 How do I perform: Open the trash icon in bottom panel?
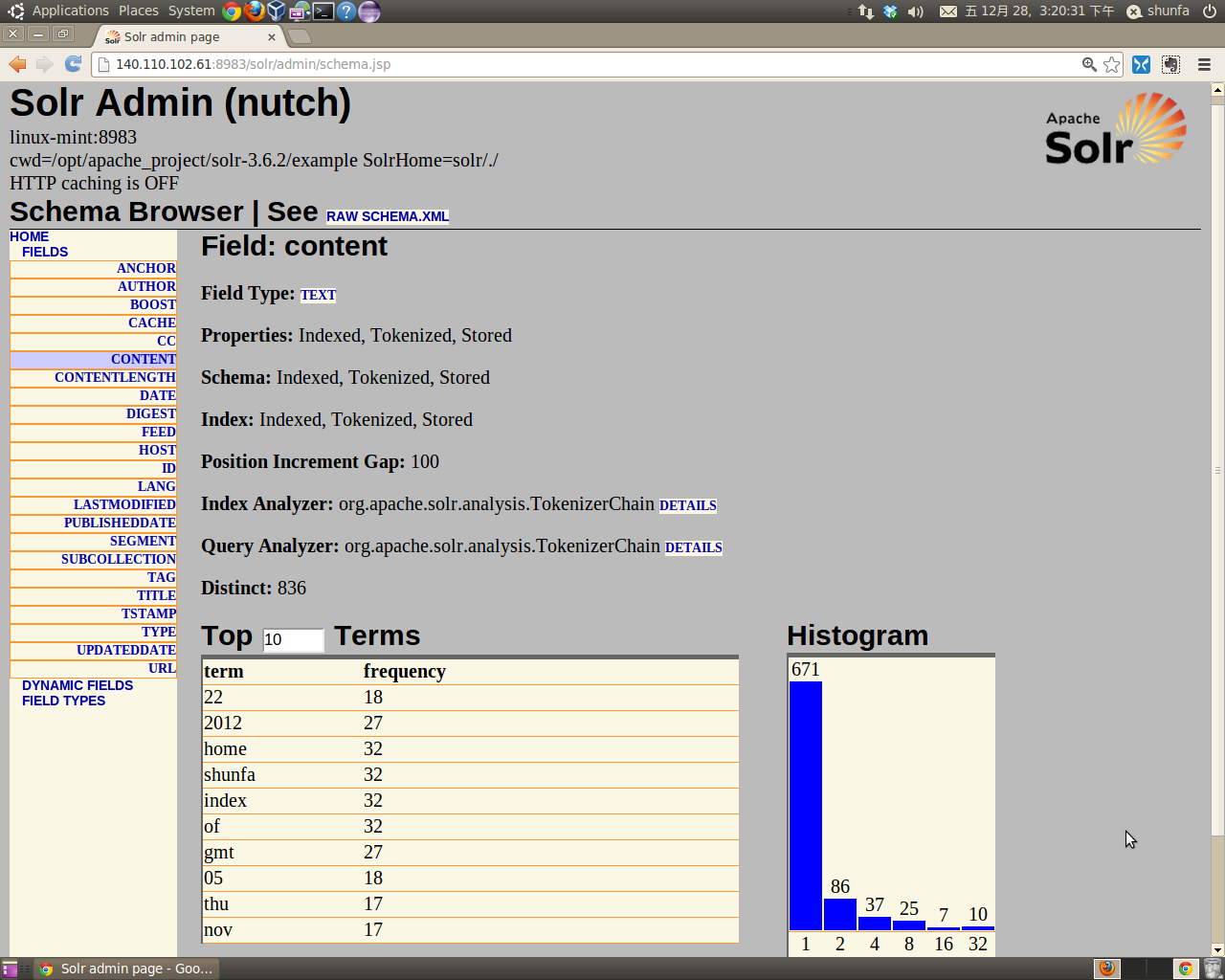1213,969
